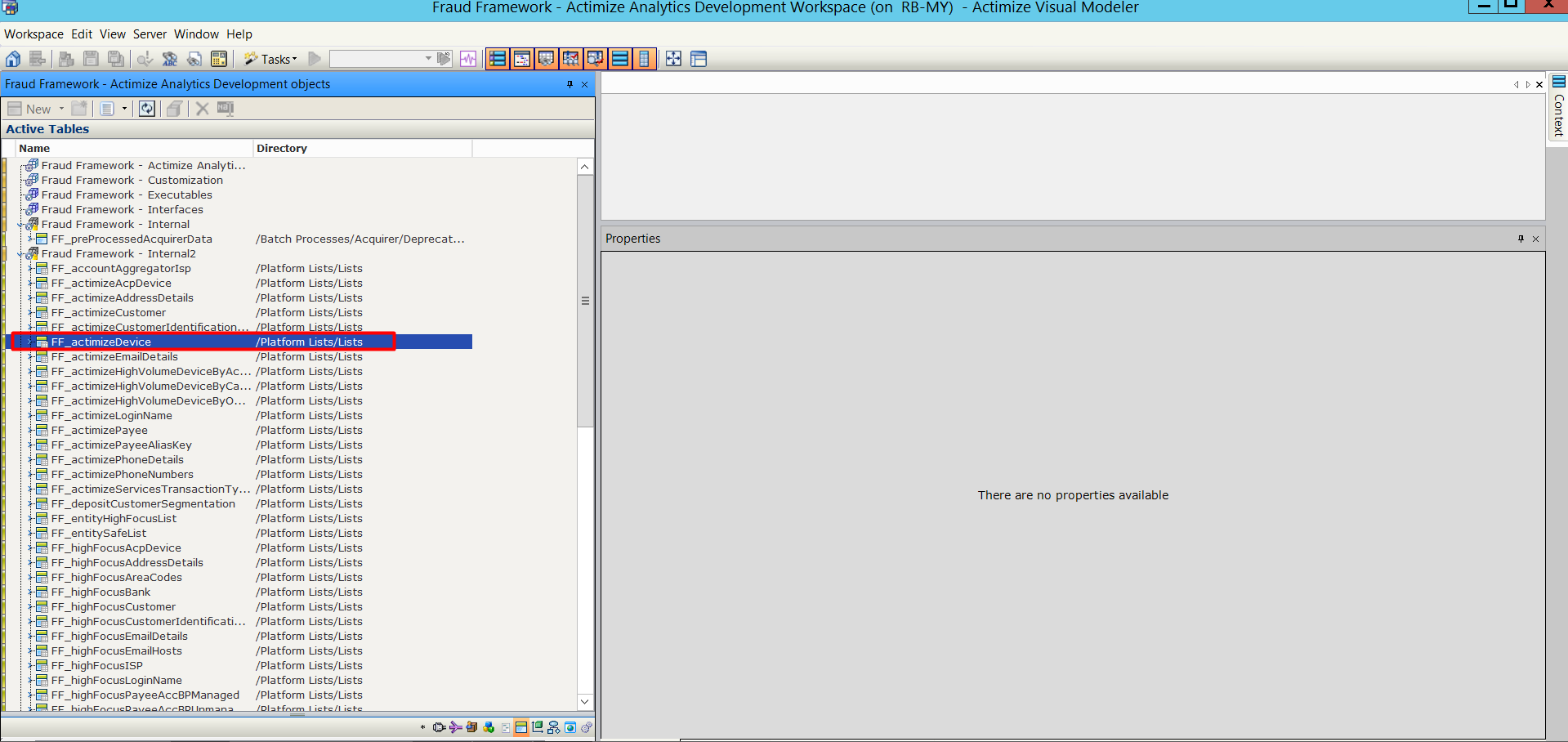Click the New button in the objects panel
Image resolution: width=1568 pixels, height=742 pixels.
click(x=29, y=109)
